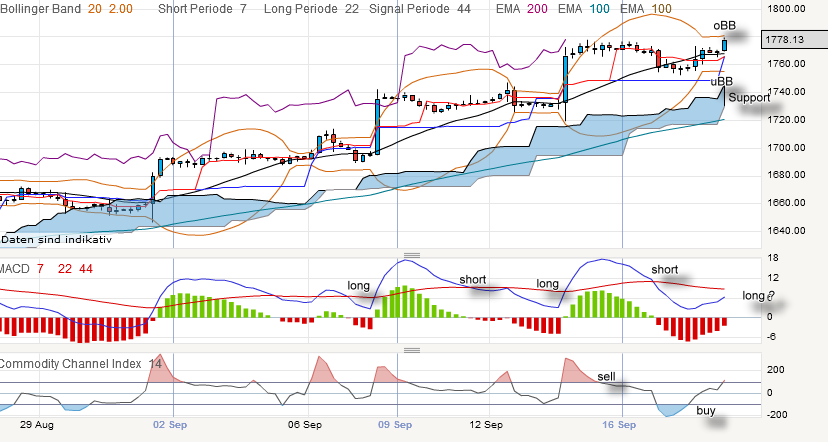This screenshot has width=828, height=442.
Task: Click the 'buy' annotation on CCI panel
Action: (x=705, y=410)
